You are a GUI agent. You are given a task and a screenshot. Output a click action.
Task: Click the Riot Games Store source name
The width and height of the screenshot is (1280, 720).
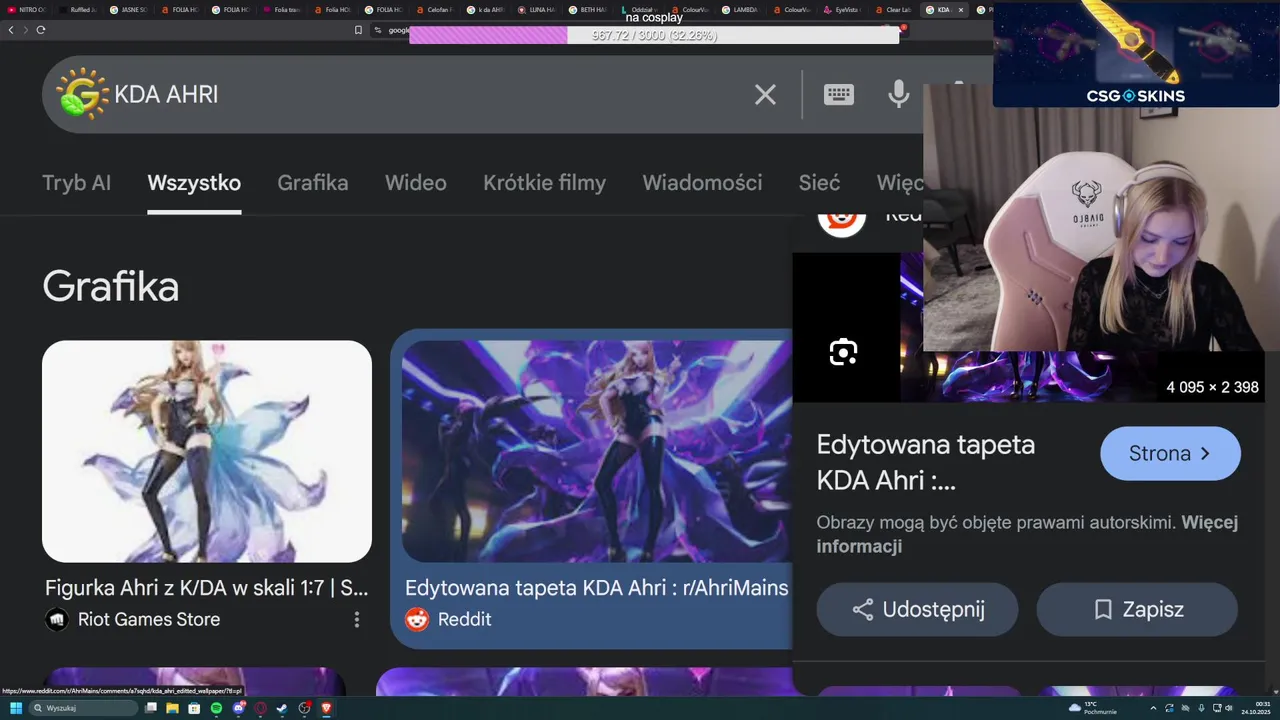coord(149,620)
